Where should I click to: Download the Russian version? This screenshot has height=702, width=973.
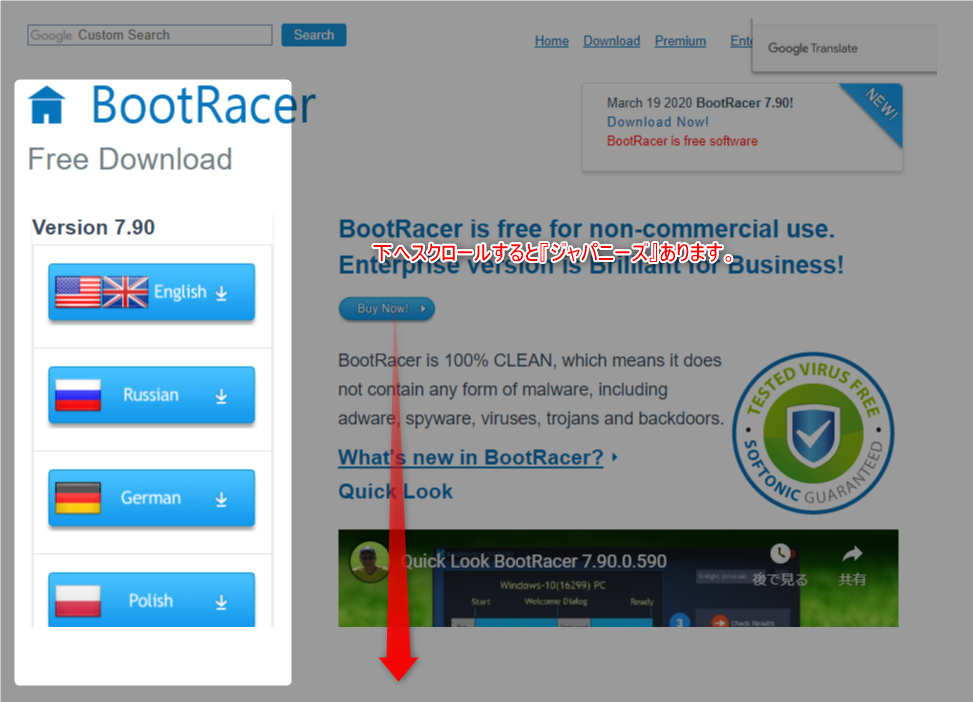[151, 395]
